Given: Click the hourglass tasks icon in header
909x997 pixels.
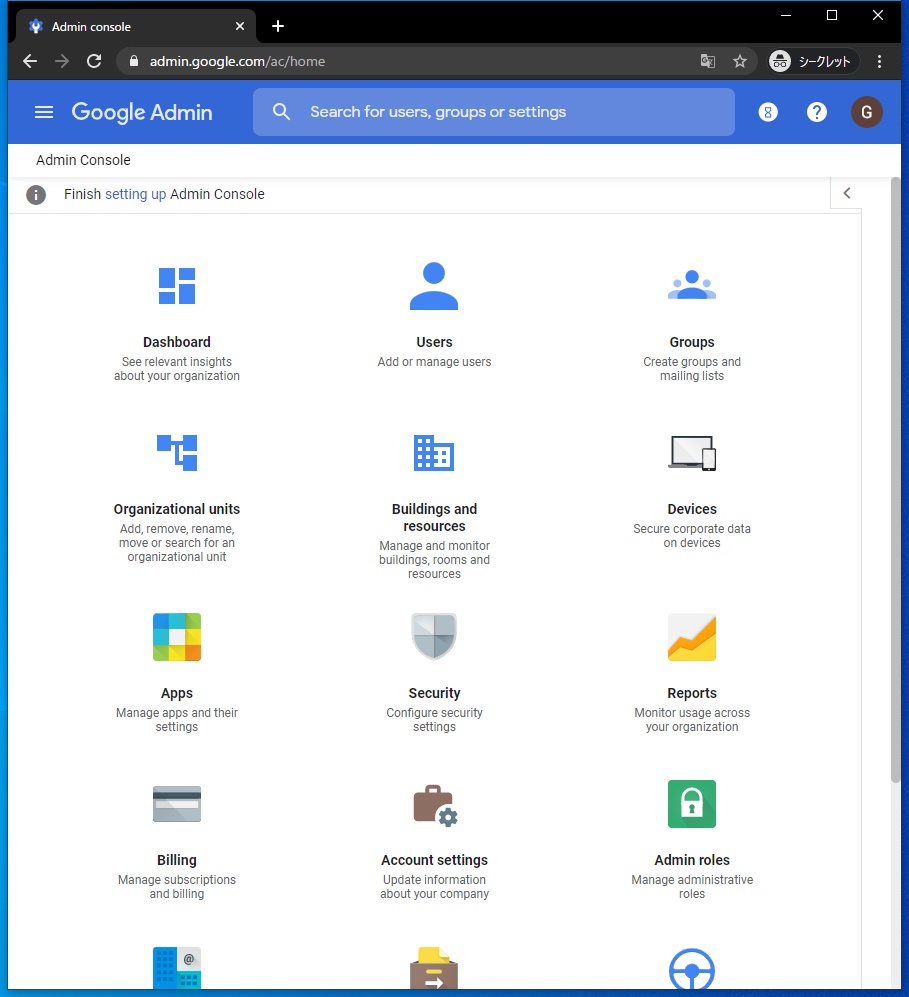Looking at the screenshot, I should (x=768, y=113).
